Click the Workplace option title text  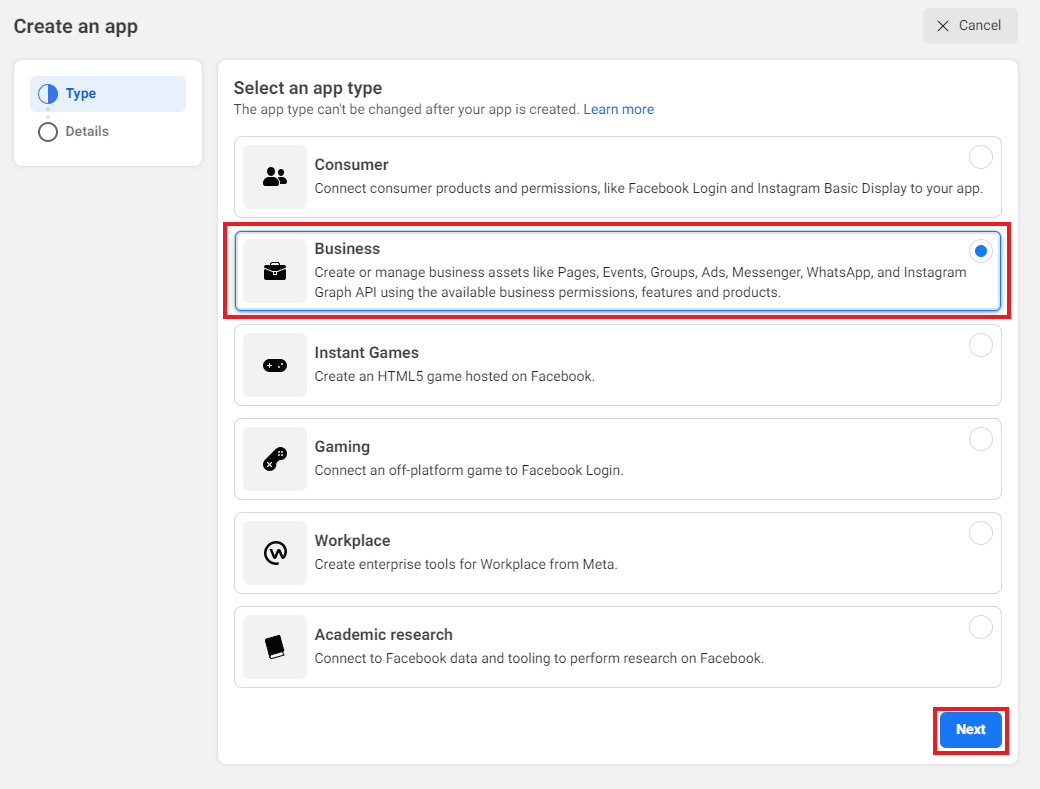pos(352,541)
